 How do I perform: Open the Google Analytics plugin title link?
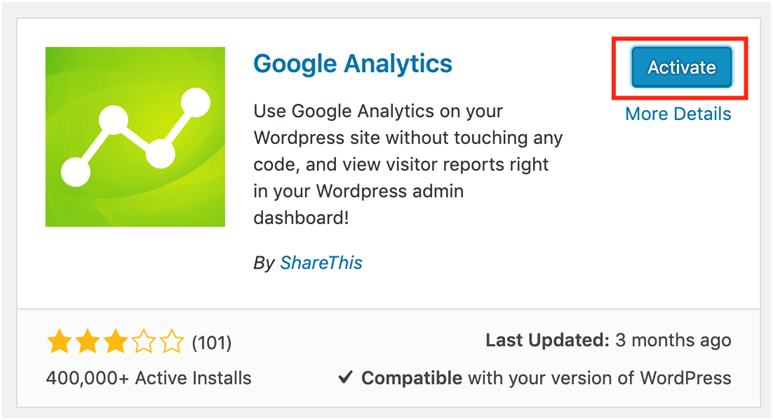click(352, 64)
